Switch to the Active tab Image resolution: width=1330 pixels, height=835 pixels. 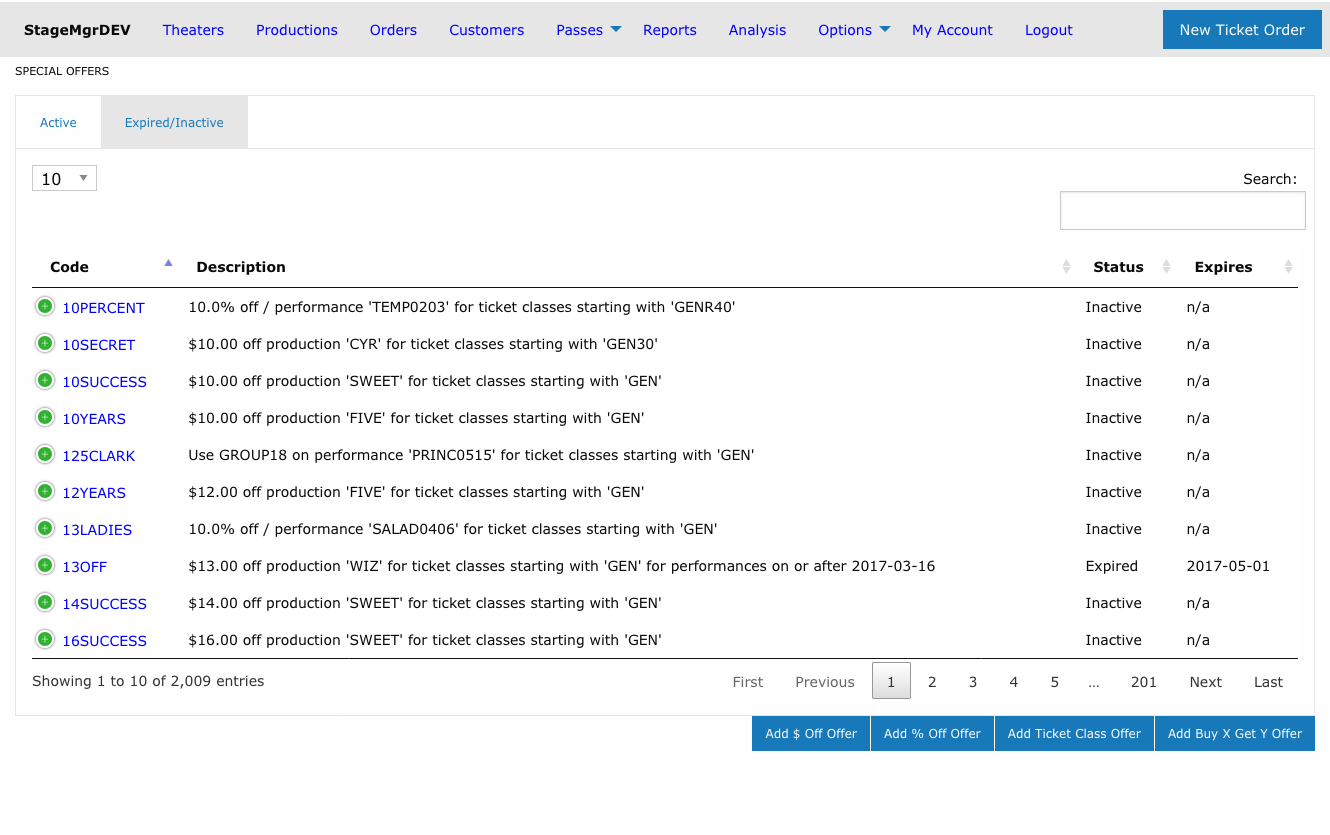tap(58, 122)
